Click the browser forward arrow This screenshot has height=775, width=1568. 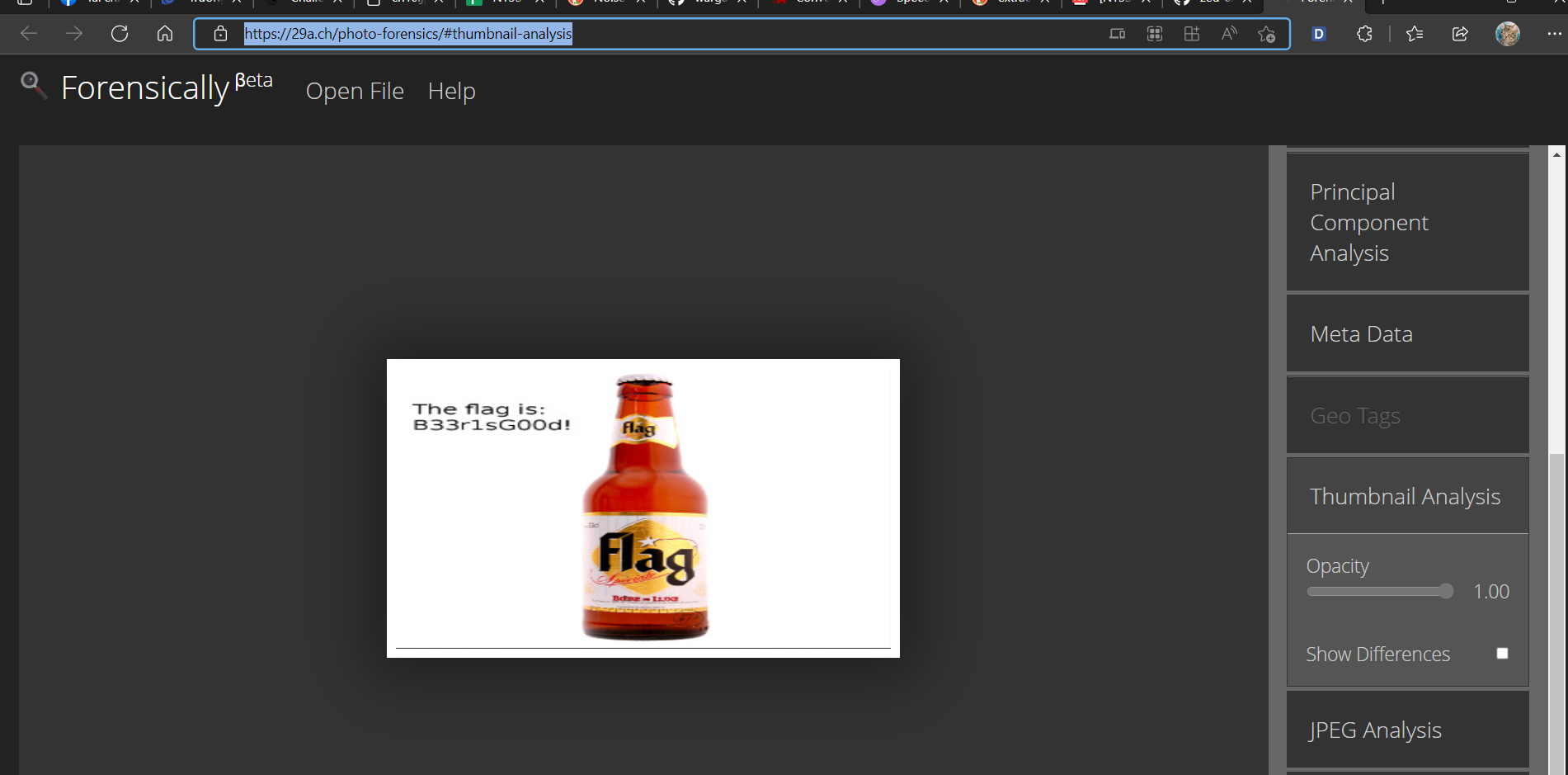click(74, 34)
